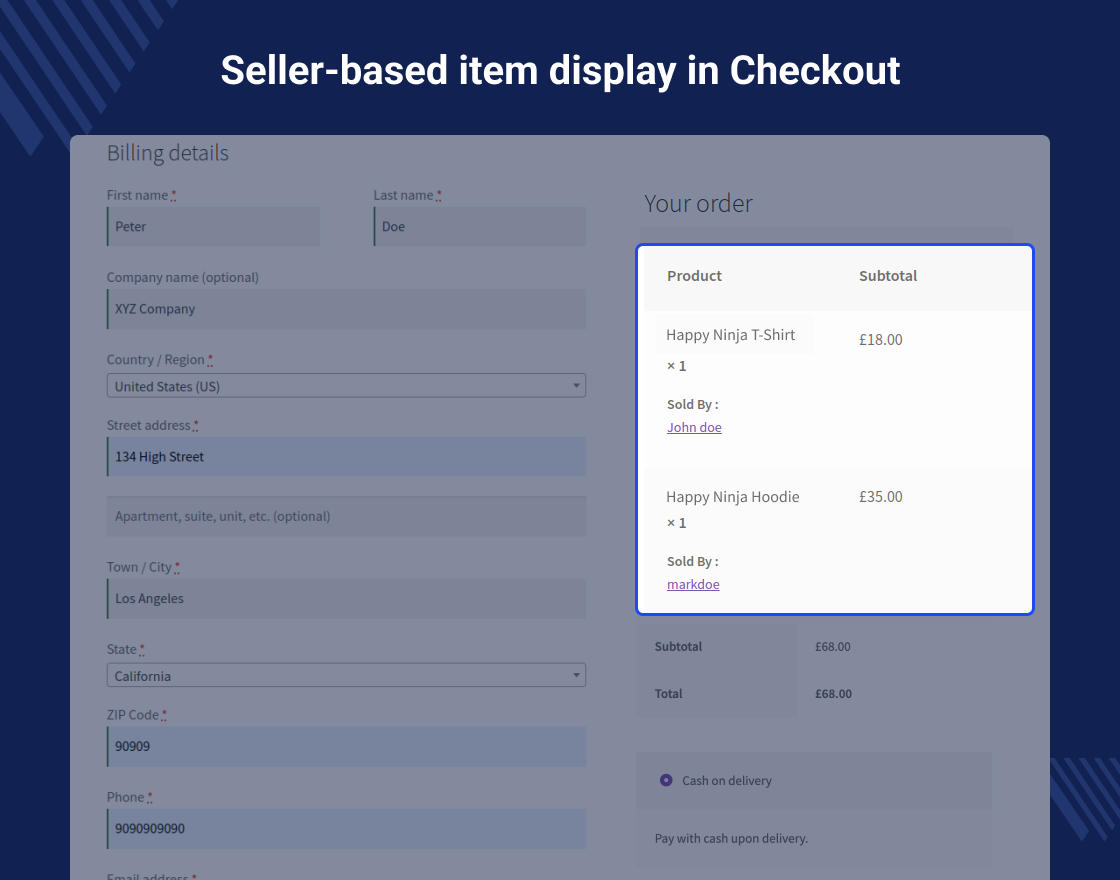Click the Phone field showing 9090909090
The width and height of the screenshot is (1120, 880).
(x=345, y=829)
